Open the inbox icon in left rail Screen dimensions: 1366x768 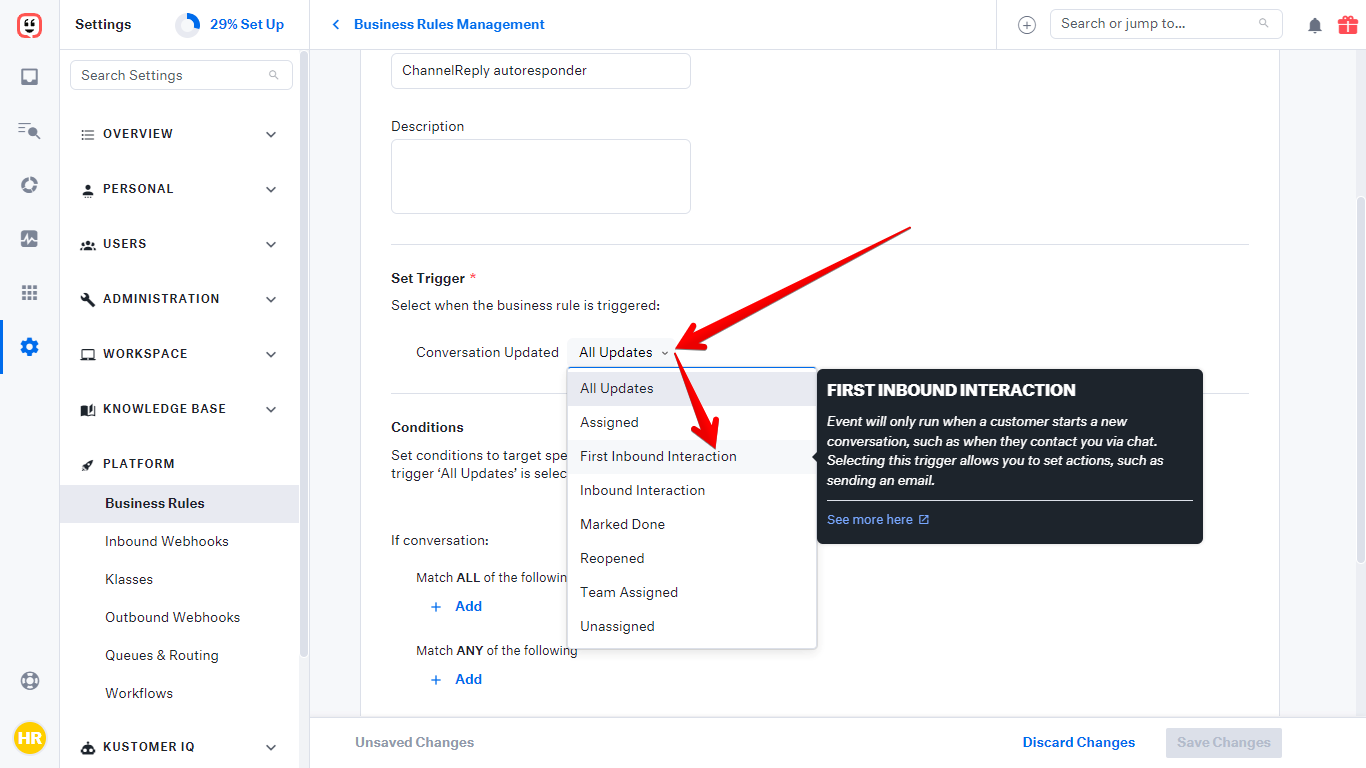(x=29, y=77)
